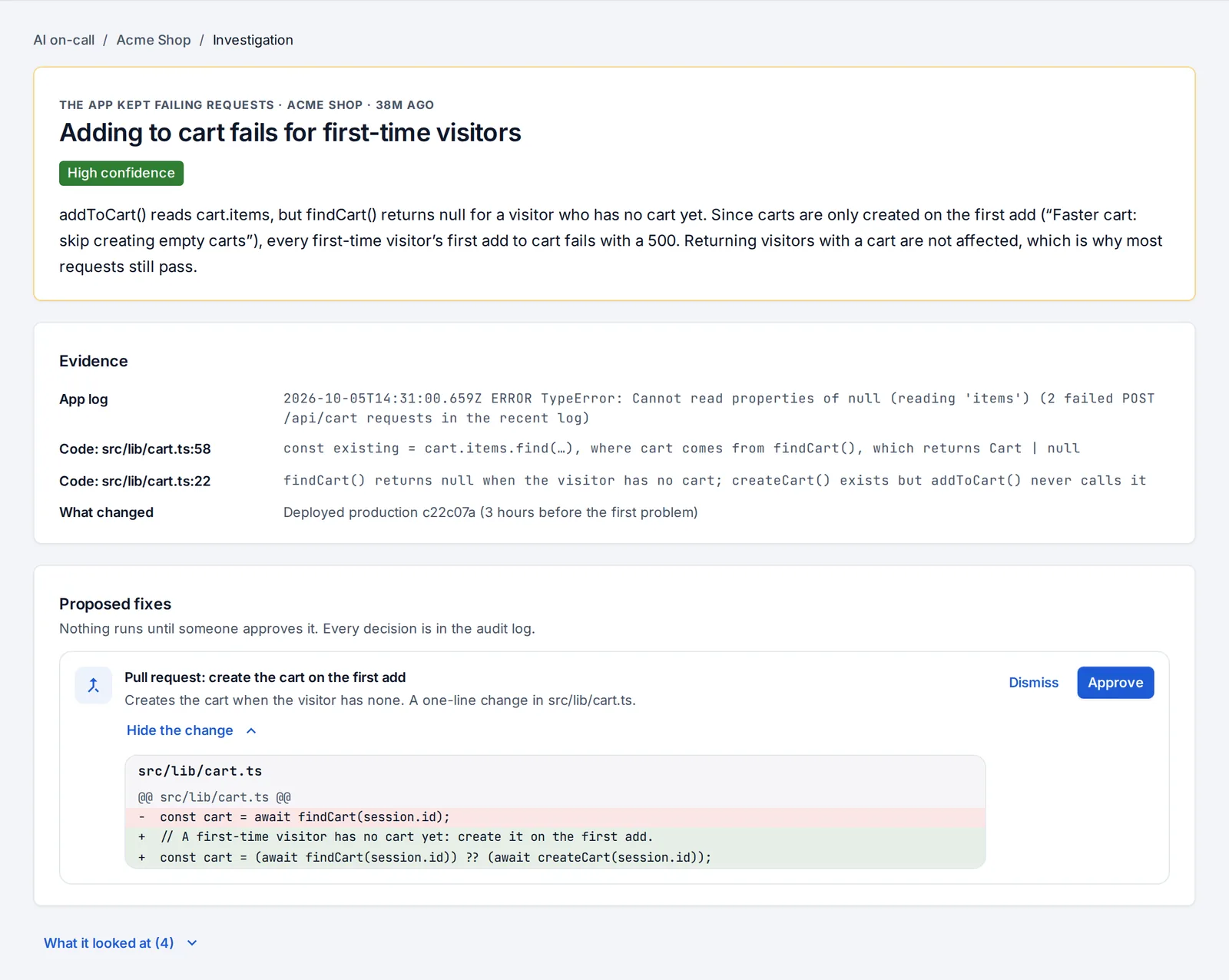Click the pull request title text
The image size is (1229, 980).
265,677
